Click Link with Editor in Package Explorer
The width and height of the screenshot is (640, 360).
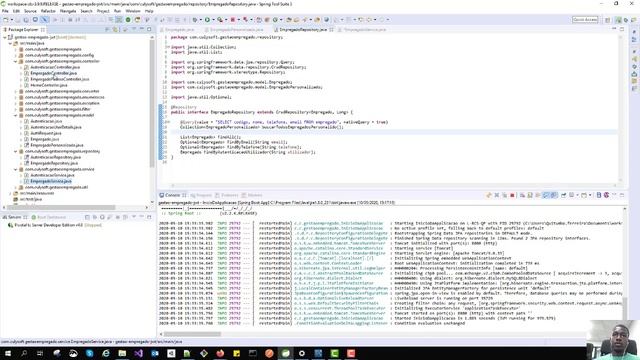116,29
